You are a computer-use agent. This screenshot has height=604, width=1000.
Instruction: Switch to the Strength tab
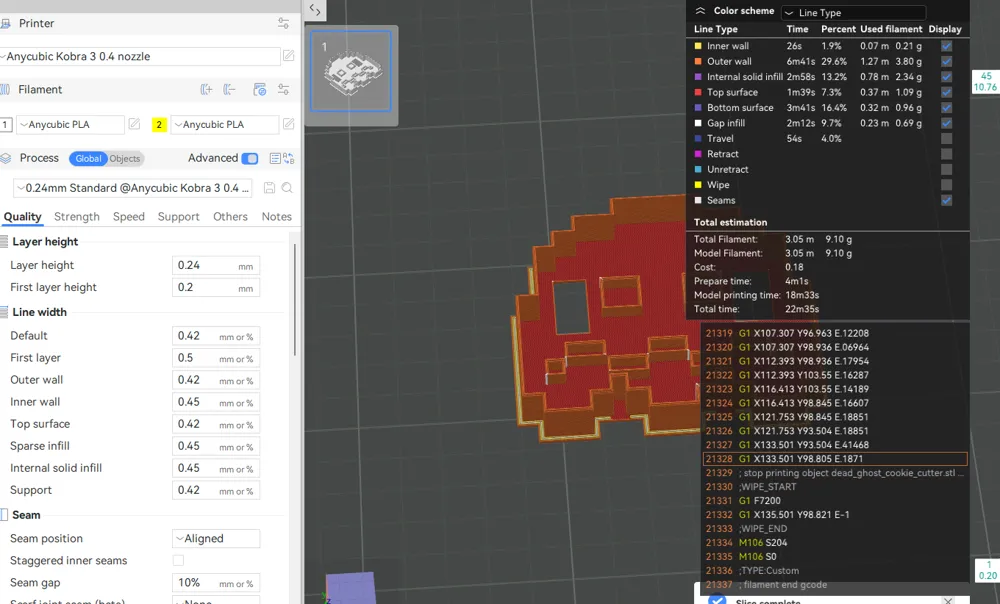[x=77, y=217]
